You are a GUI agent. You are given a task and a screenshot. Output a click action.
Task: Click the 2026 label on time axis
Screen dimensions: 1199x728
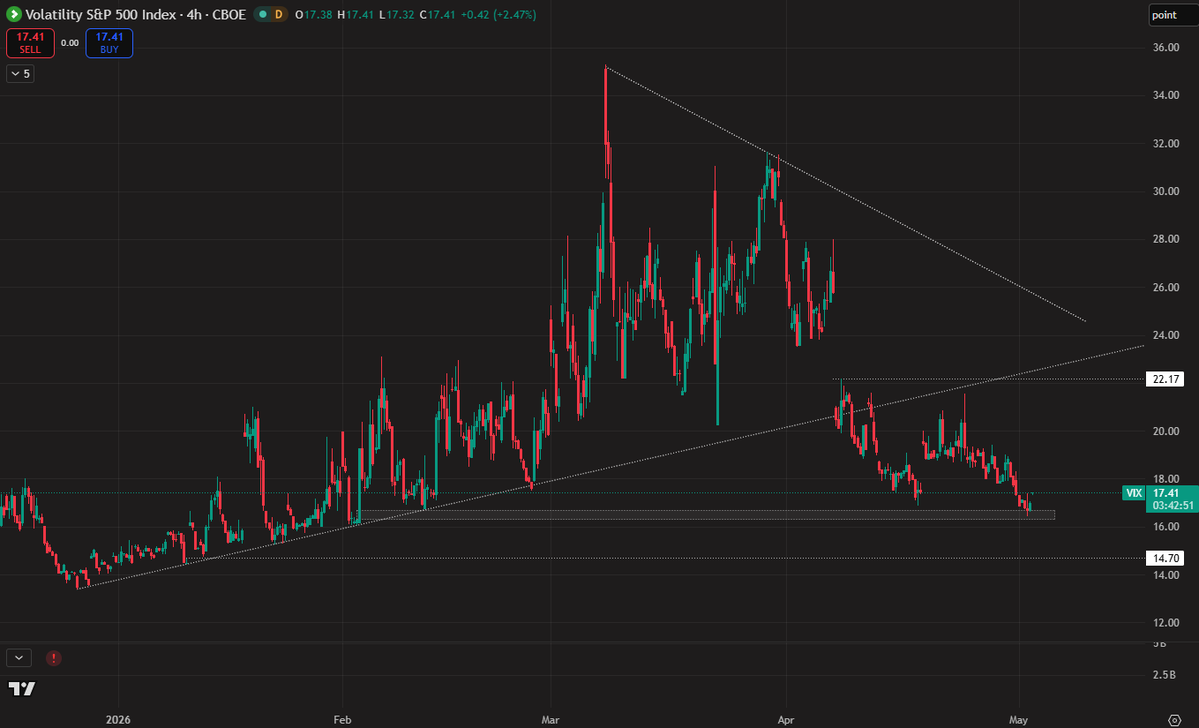click(x=119, y=720)
